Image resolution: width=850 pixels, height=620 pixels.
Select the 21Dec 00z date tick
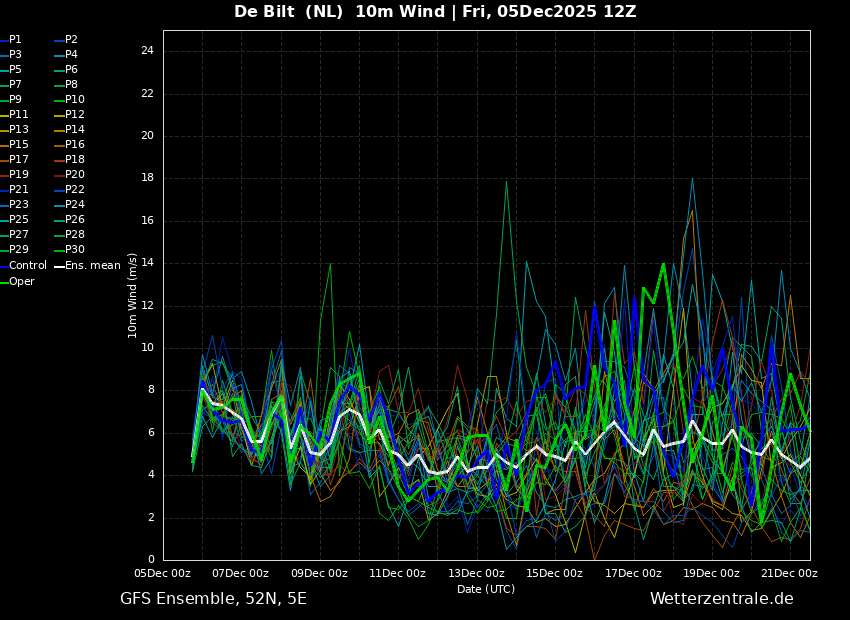click(x=789, y=573)
